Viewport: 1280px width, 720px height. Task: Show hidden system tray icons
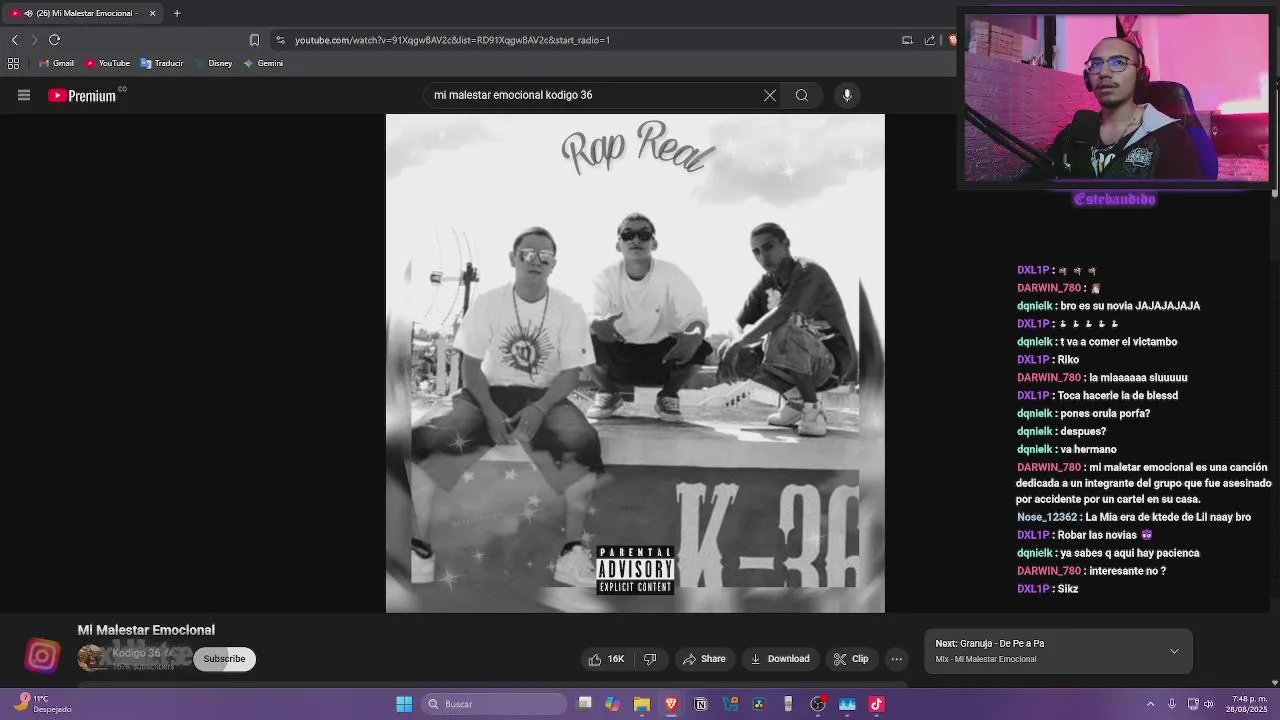tap(1150, 704)
